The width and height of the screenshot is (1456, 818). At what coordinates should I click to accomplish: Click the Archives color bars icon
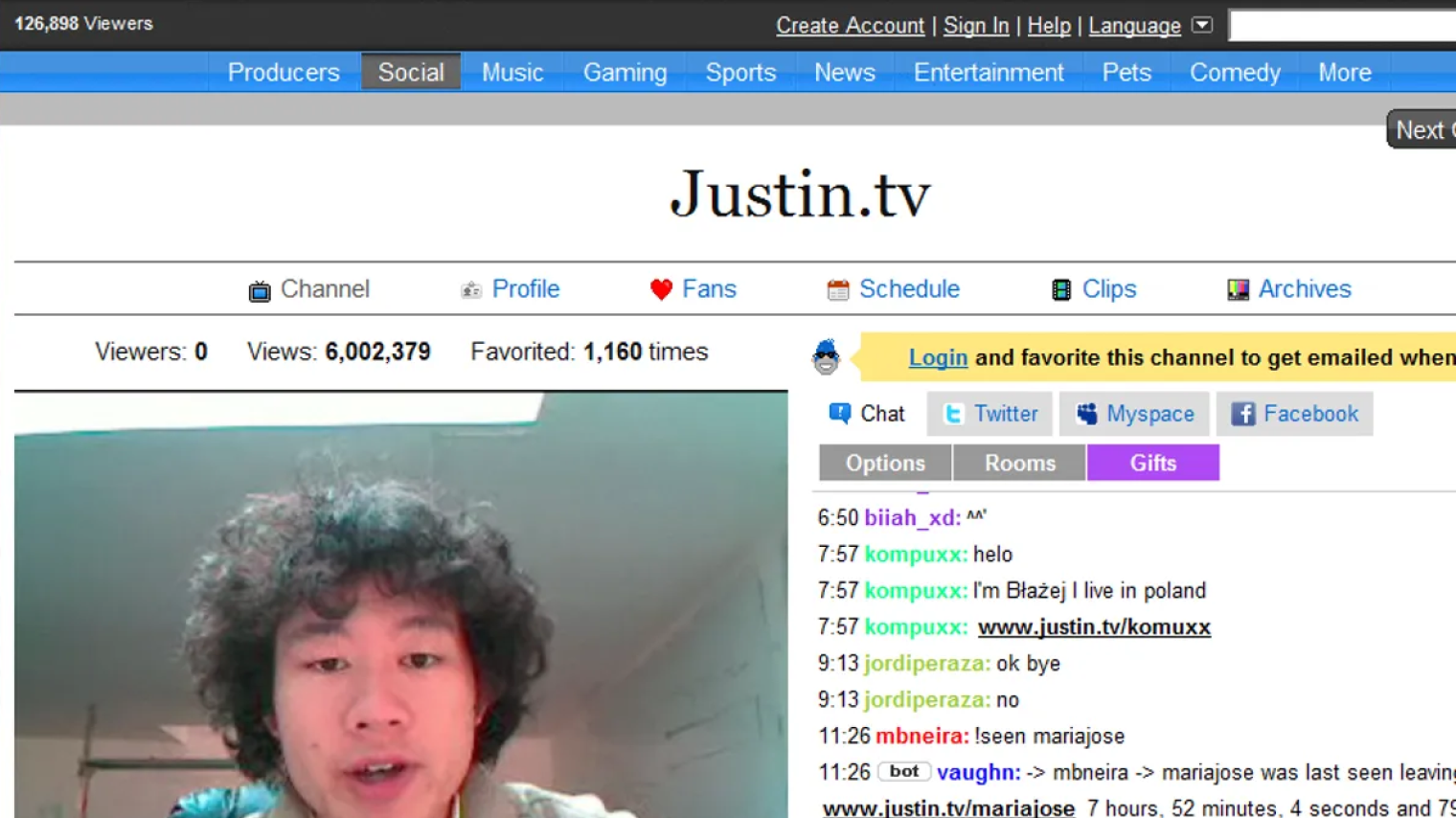(x=1238, y=289)
